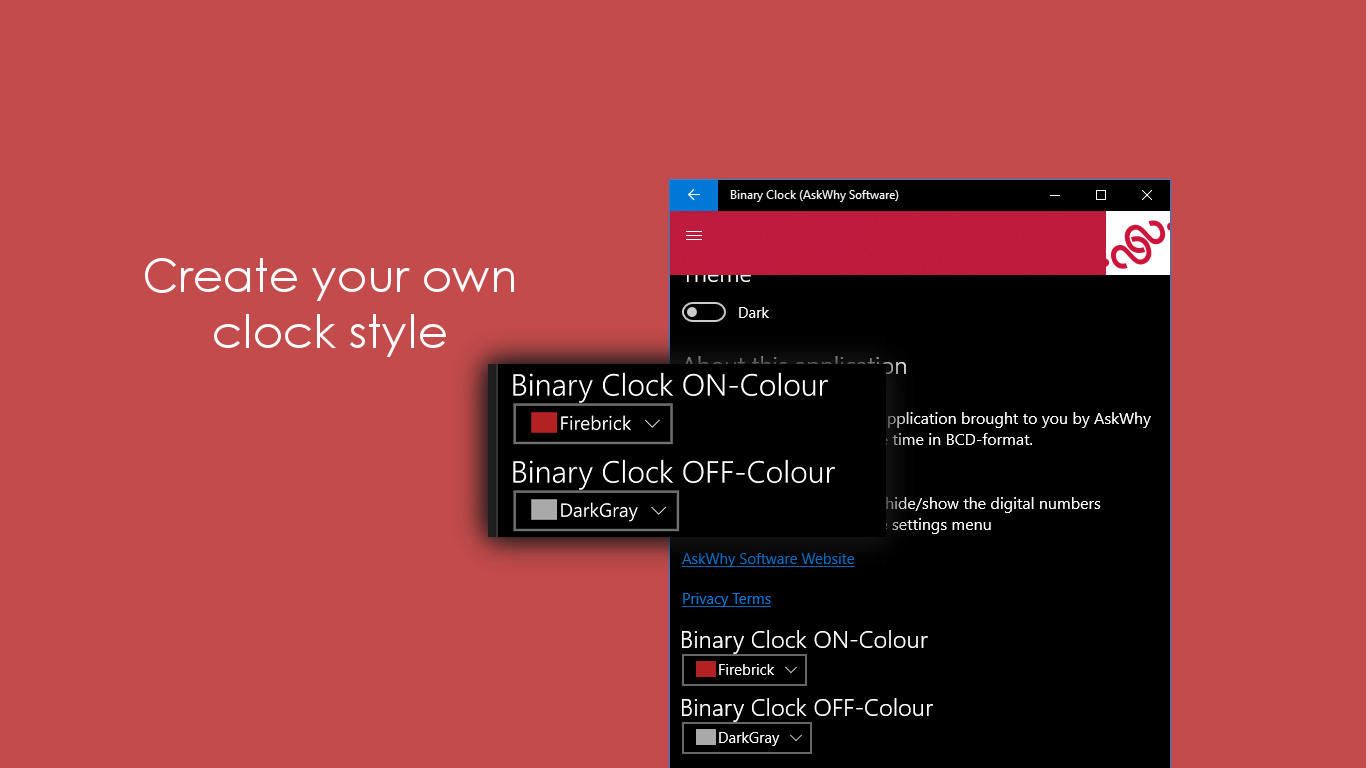Open the hamburger menu
1366x768 pixels.
(694, 236)
